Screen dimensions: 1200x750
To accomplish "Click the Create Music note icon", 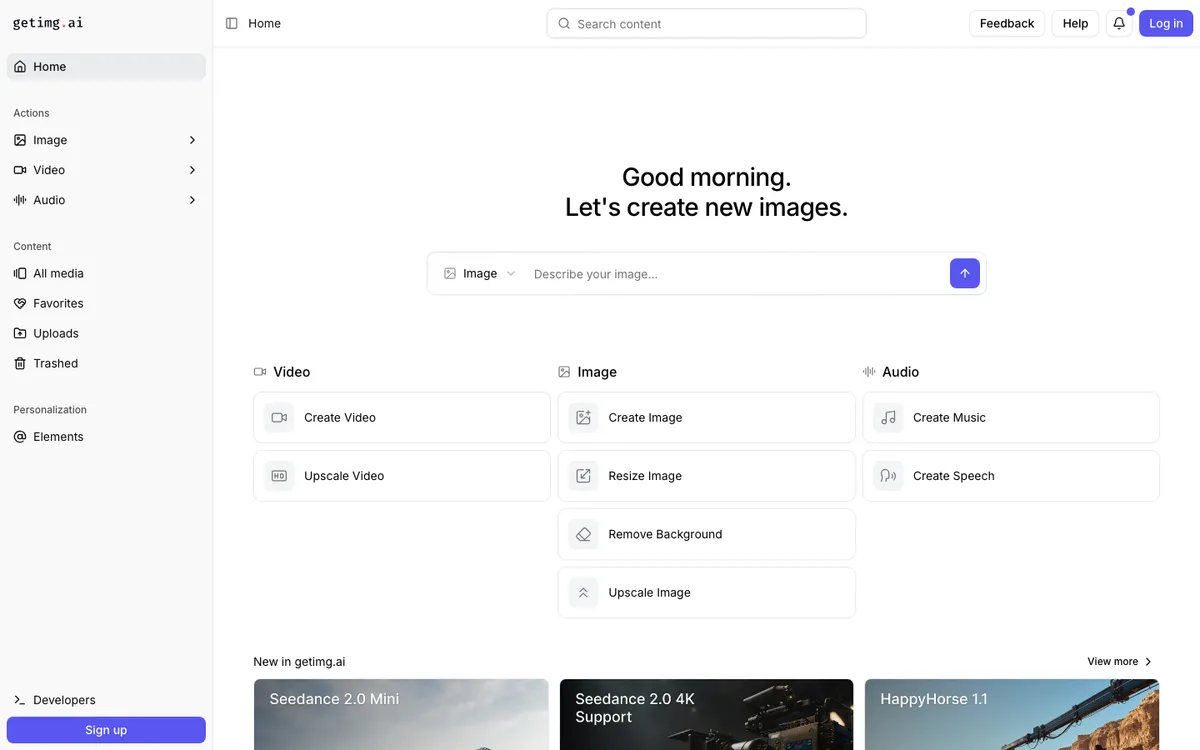I will [x=888, y=418].
